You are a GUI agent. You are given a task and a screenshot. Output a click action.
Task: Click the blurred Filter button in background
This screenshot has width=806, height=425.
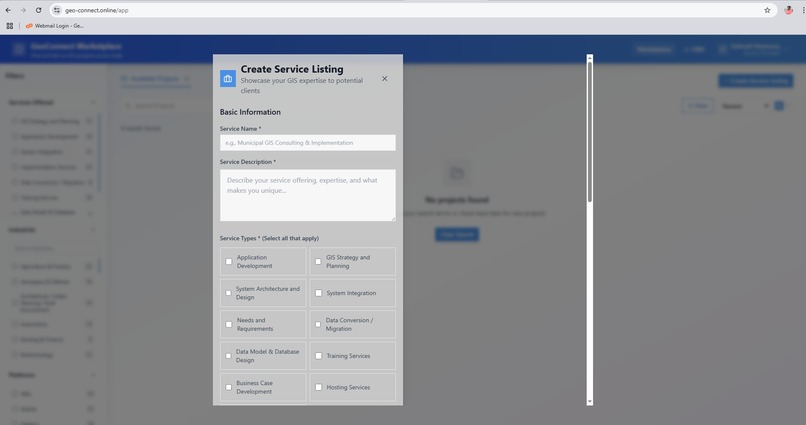point(698,106)
